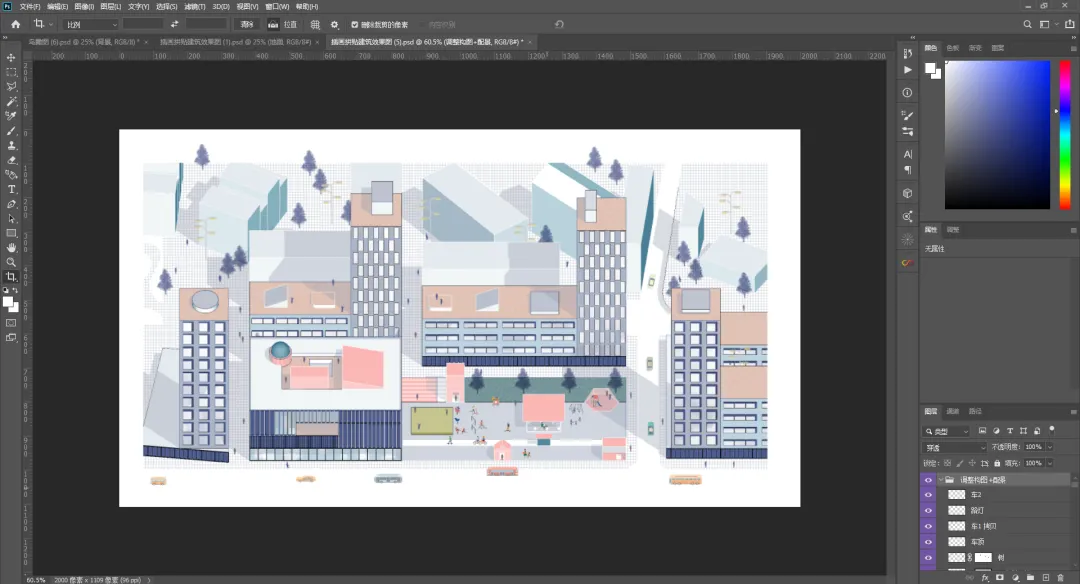Click the delete layer trash icon
The height and width of the screenshot is (584, 1080).
coord(1060,577)
